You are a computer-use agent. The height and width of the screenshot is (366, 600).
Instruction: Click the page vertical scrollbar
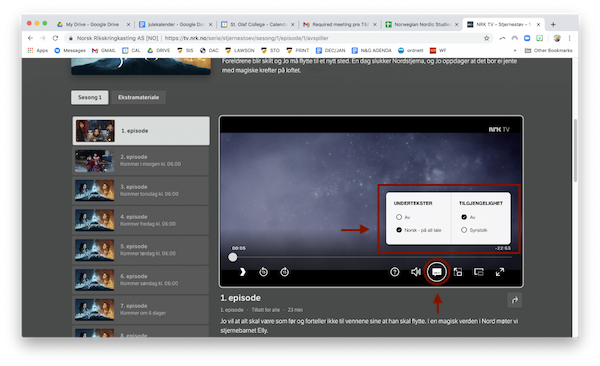[x=576, y=150]
